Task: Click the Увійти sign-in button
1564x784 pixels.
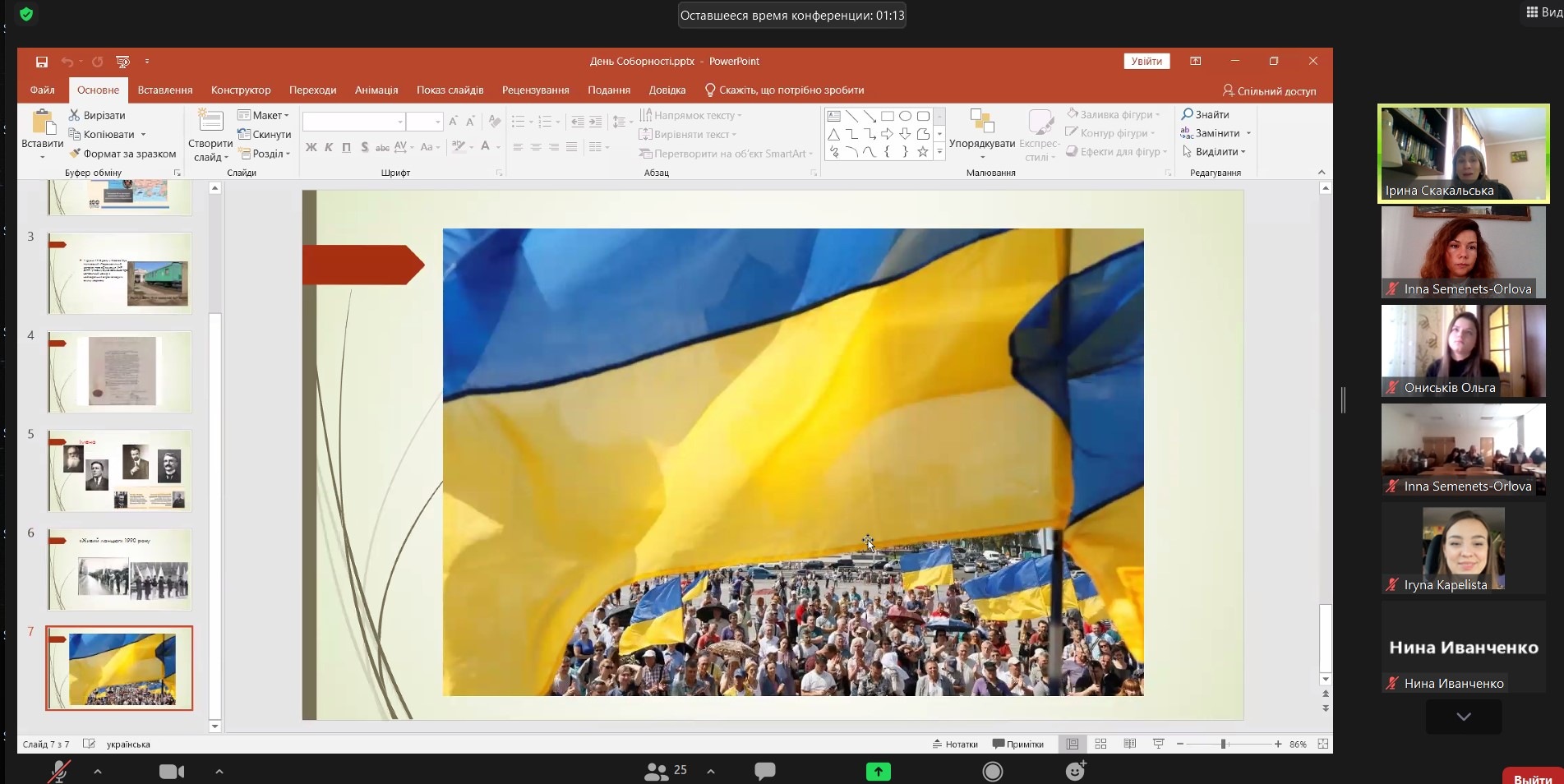Action: [x=1146, y=62]
